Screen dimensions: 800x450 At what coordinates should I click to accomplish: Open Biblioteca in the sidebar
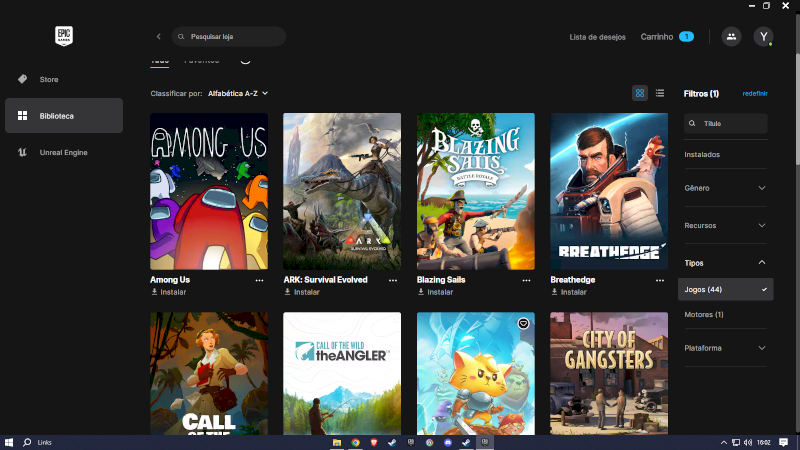click(x=64, y=116)
